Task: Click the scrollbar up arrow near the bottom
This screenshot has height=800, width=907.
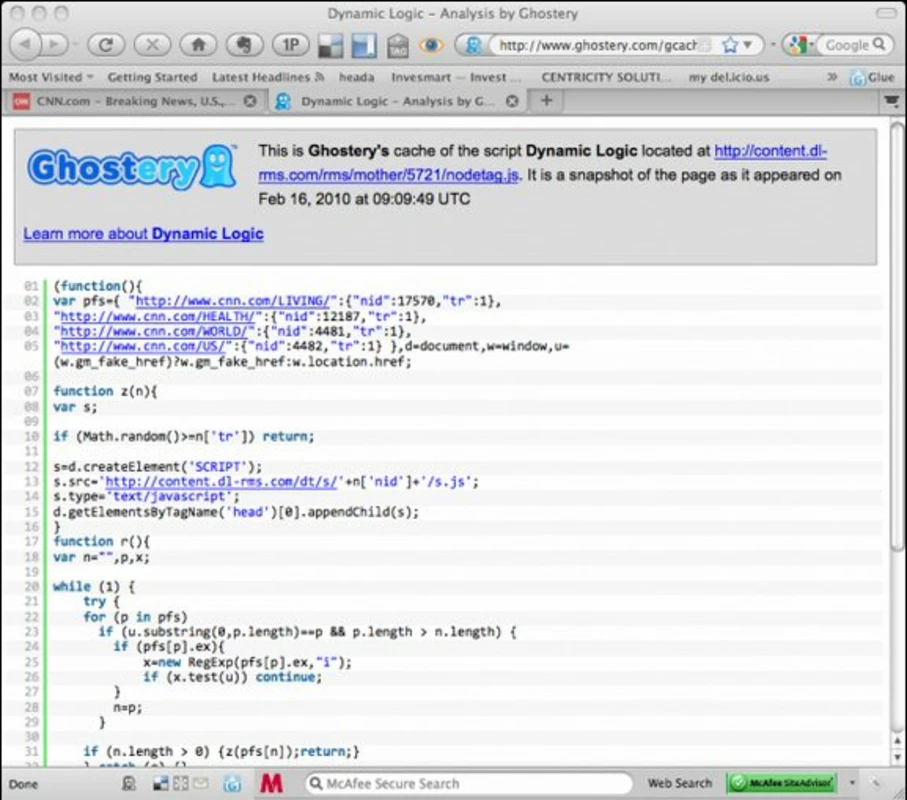Action: 897,740
